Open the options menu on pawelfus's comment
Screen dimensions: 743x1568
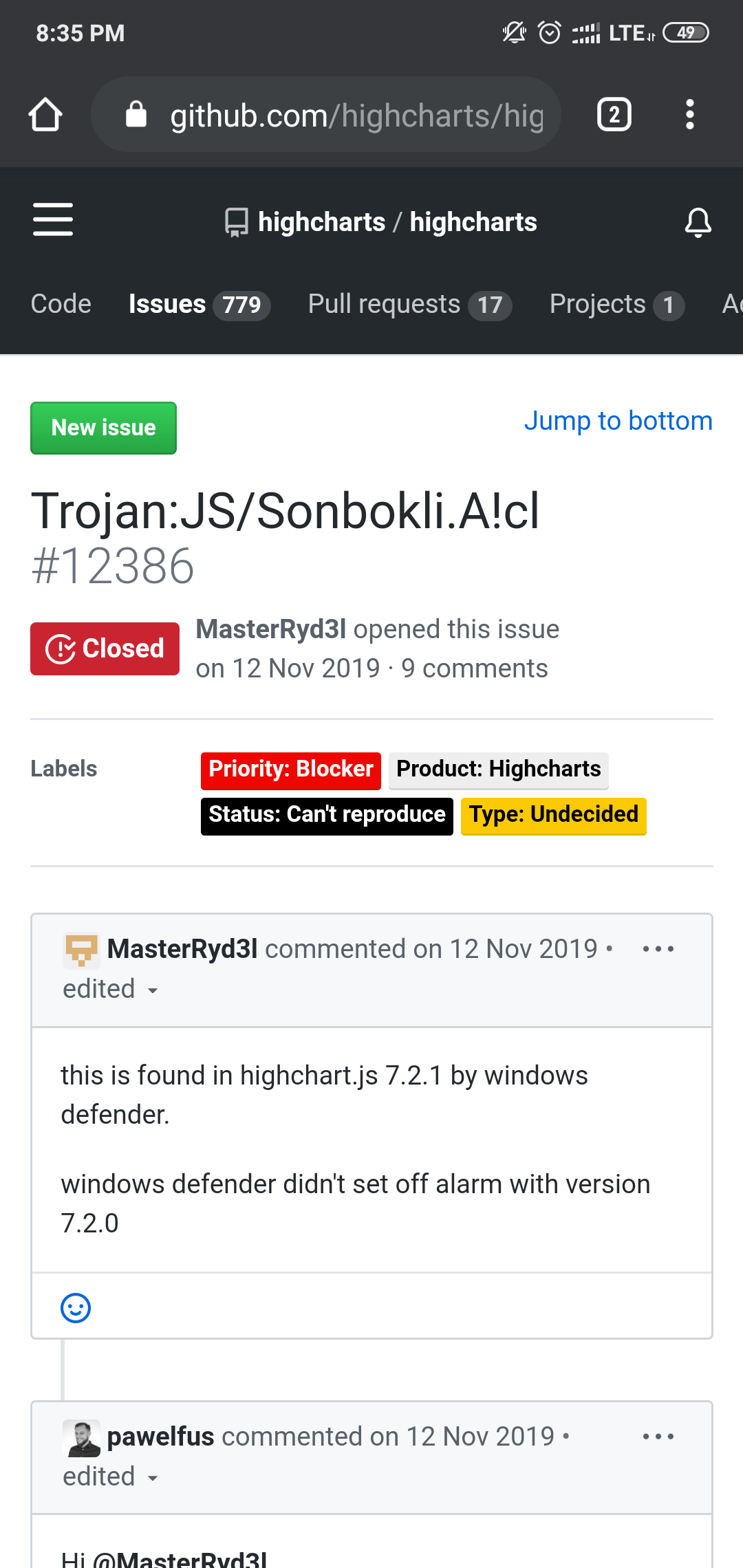click(658, 1436)
